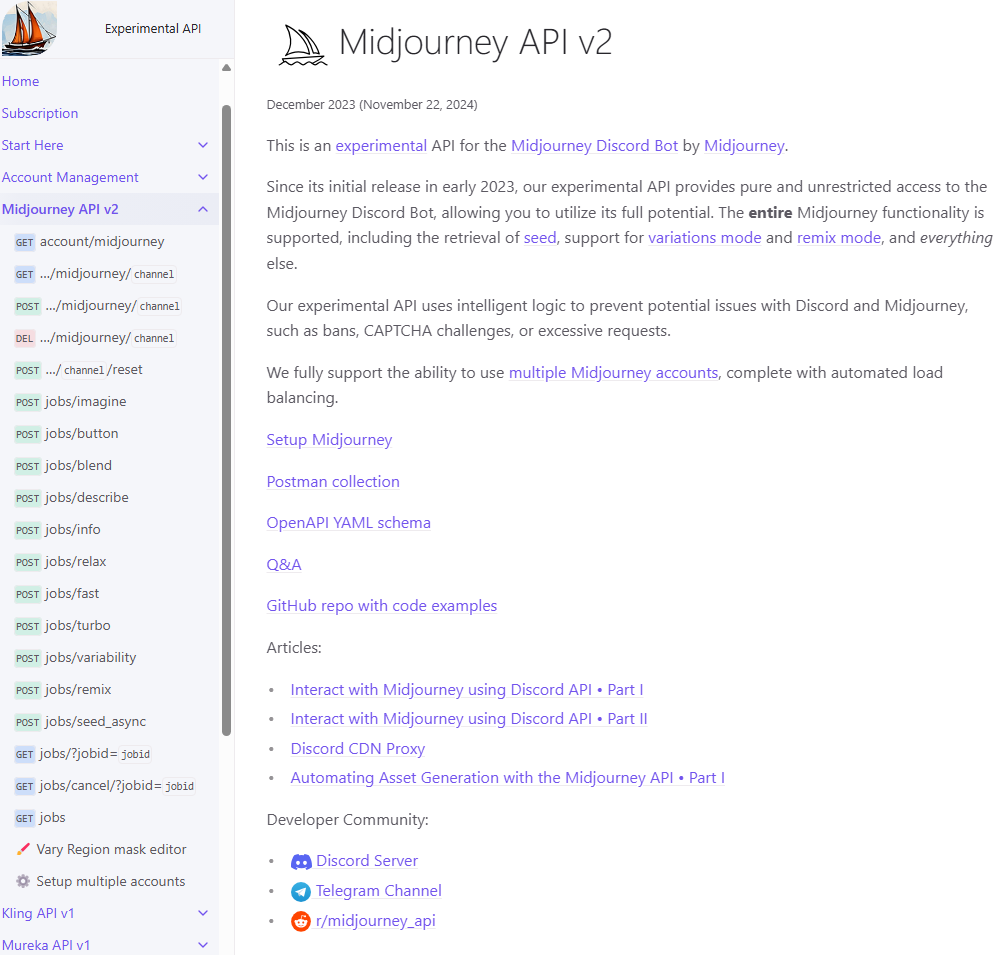The width and height of the screenshot is (1006, 955).
Task: Open the Telegram Channel link
Action: pyautogui.click(x=379, y=892)
